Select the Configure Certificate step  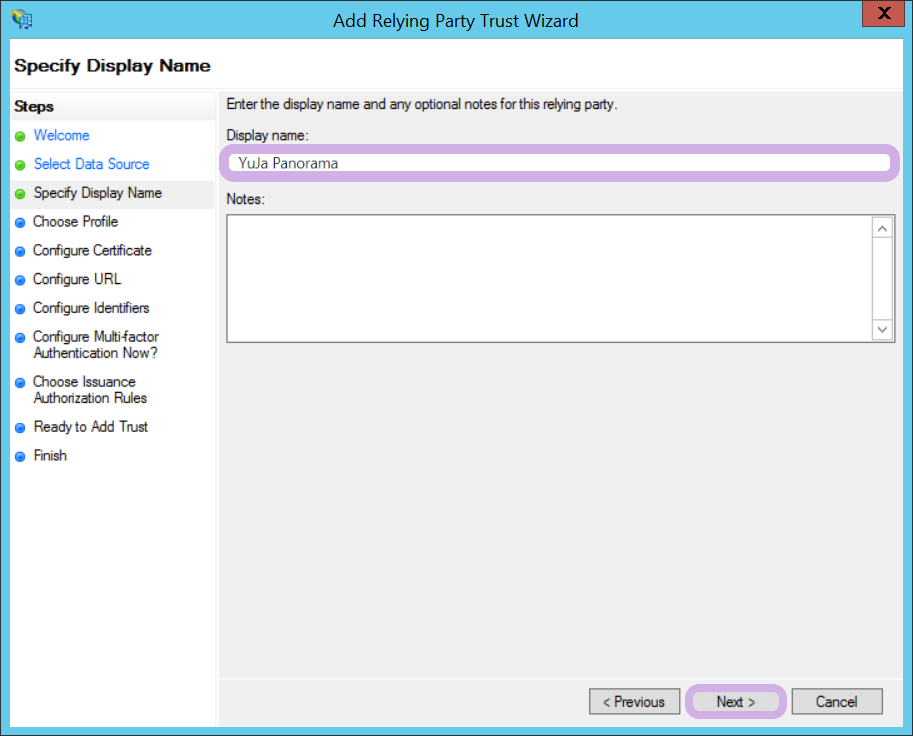tap(92, 250)
